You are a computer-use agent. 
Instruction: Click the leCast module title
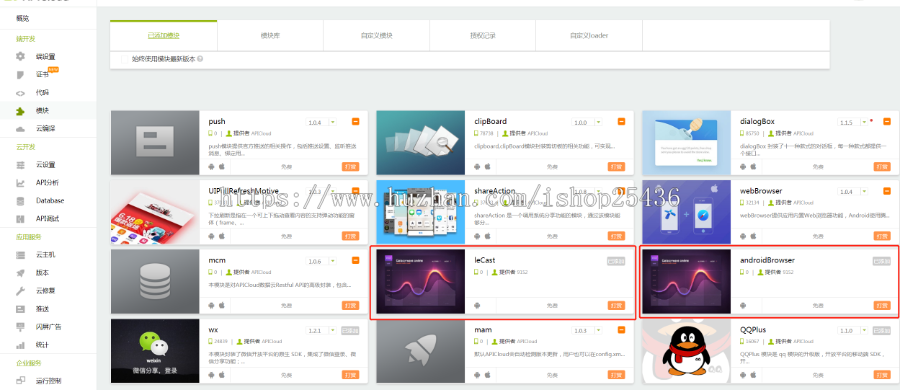click(485, 260)
